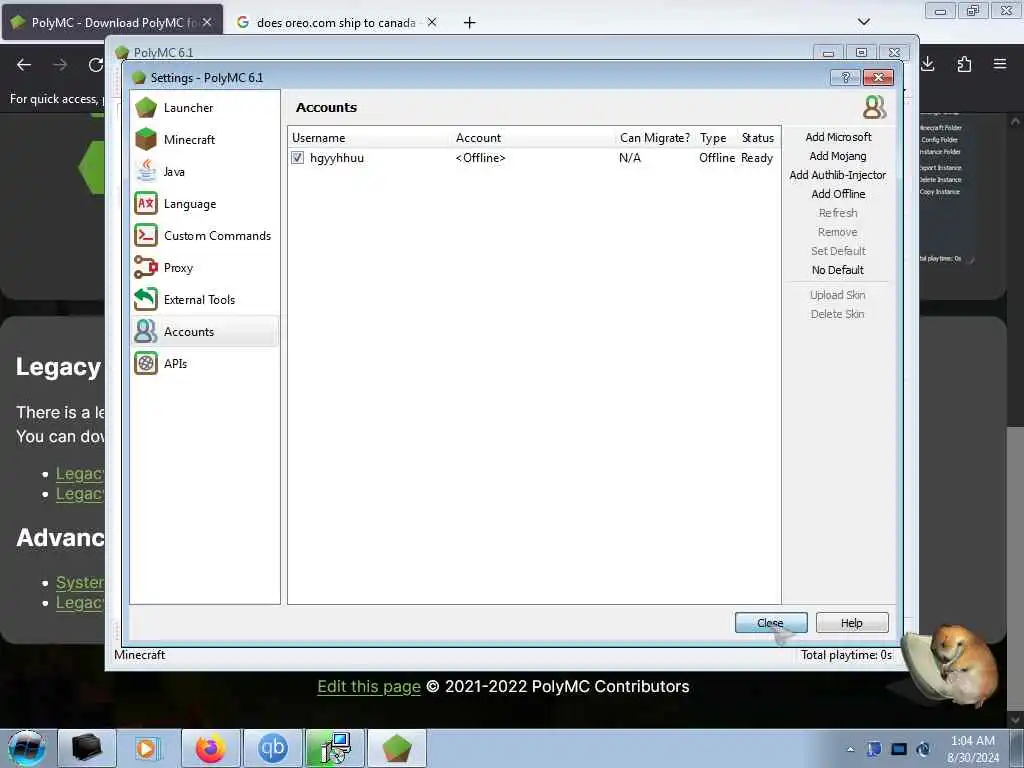1024x768 pixels.
Task: Open the browser hamburger menu
Action: coord(1000,64)
